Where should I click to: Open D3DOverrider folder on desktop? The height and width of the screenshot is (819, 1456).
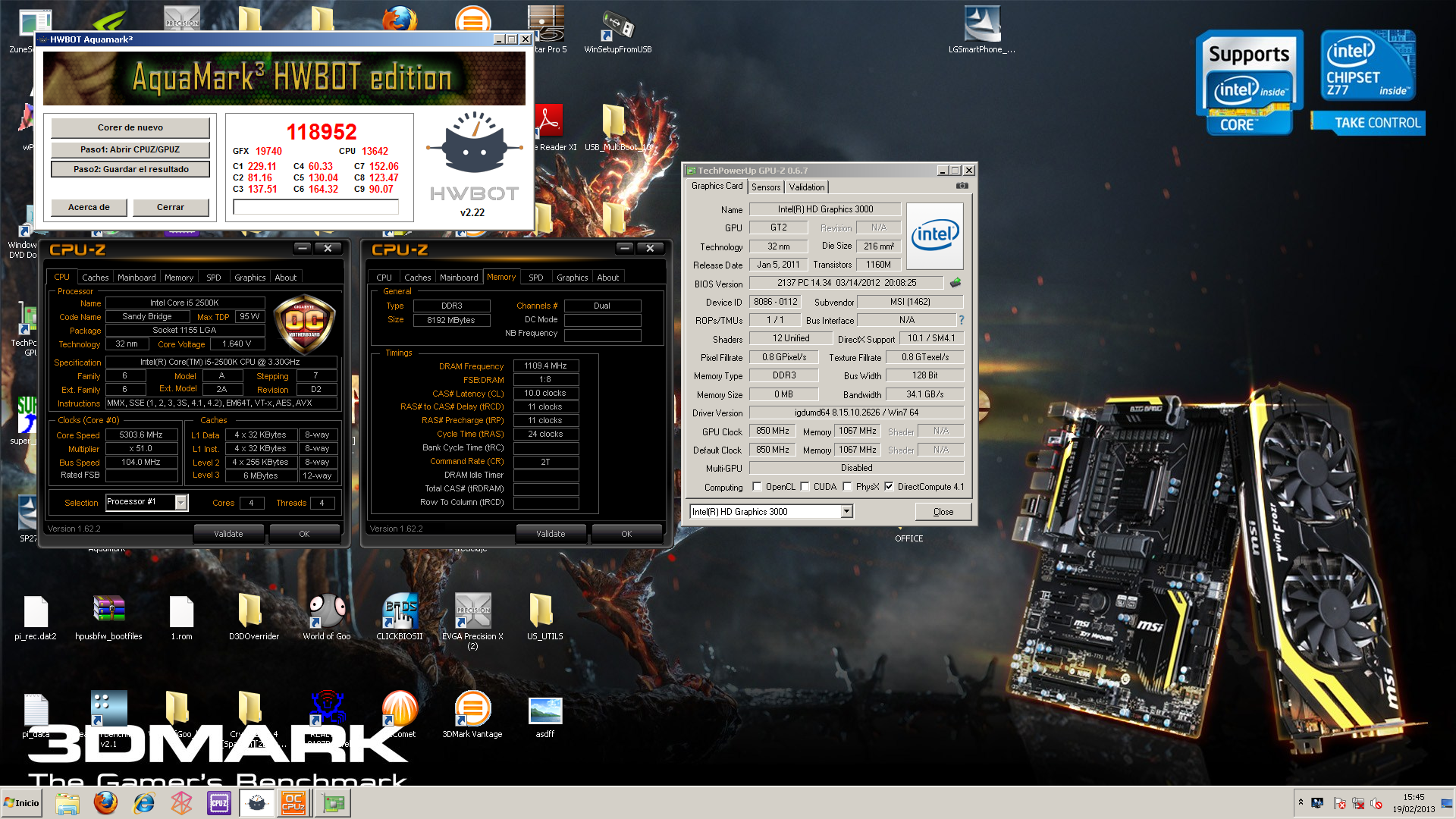coord(254,617)
